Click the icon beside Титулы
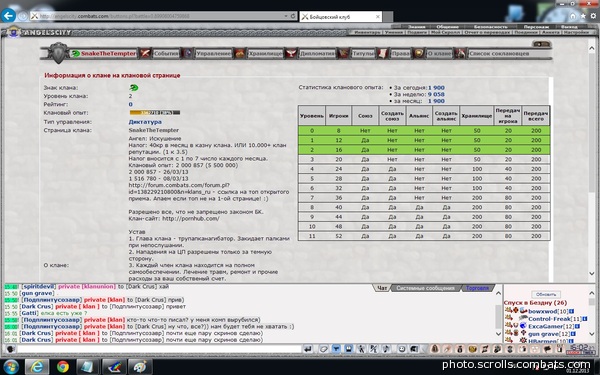This screenshot has height=375, width=600. [x=343, y=53]
